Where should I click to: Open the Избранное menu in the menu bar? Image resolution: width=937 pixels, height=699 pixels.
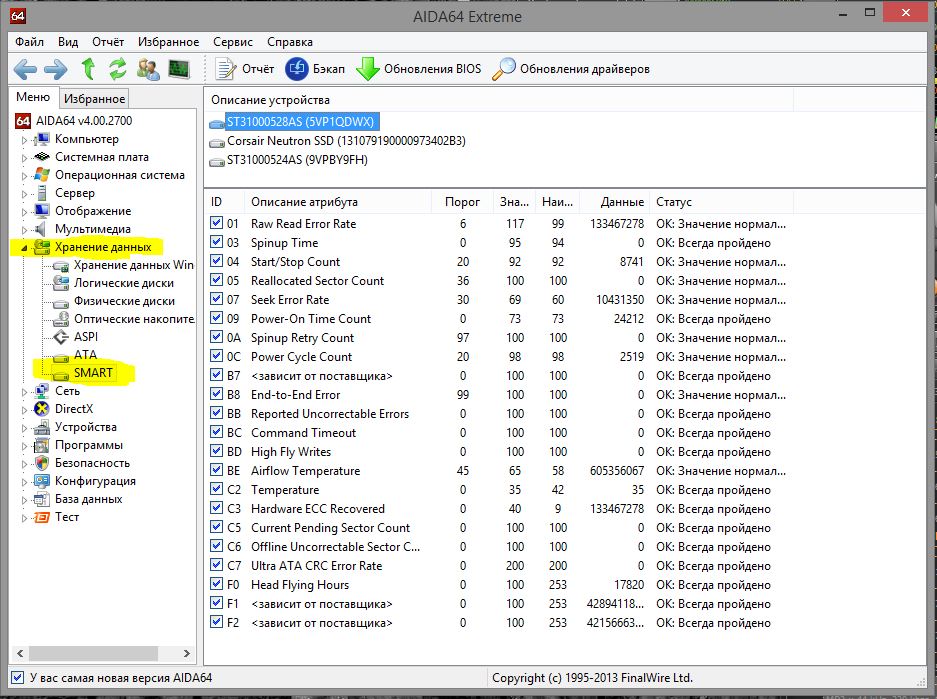[169, 42]
